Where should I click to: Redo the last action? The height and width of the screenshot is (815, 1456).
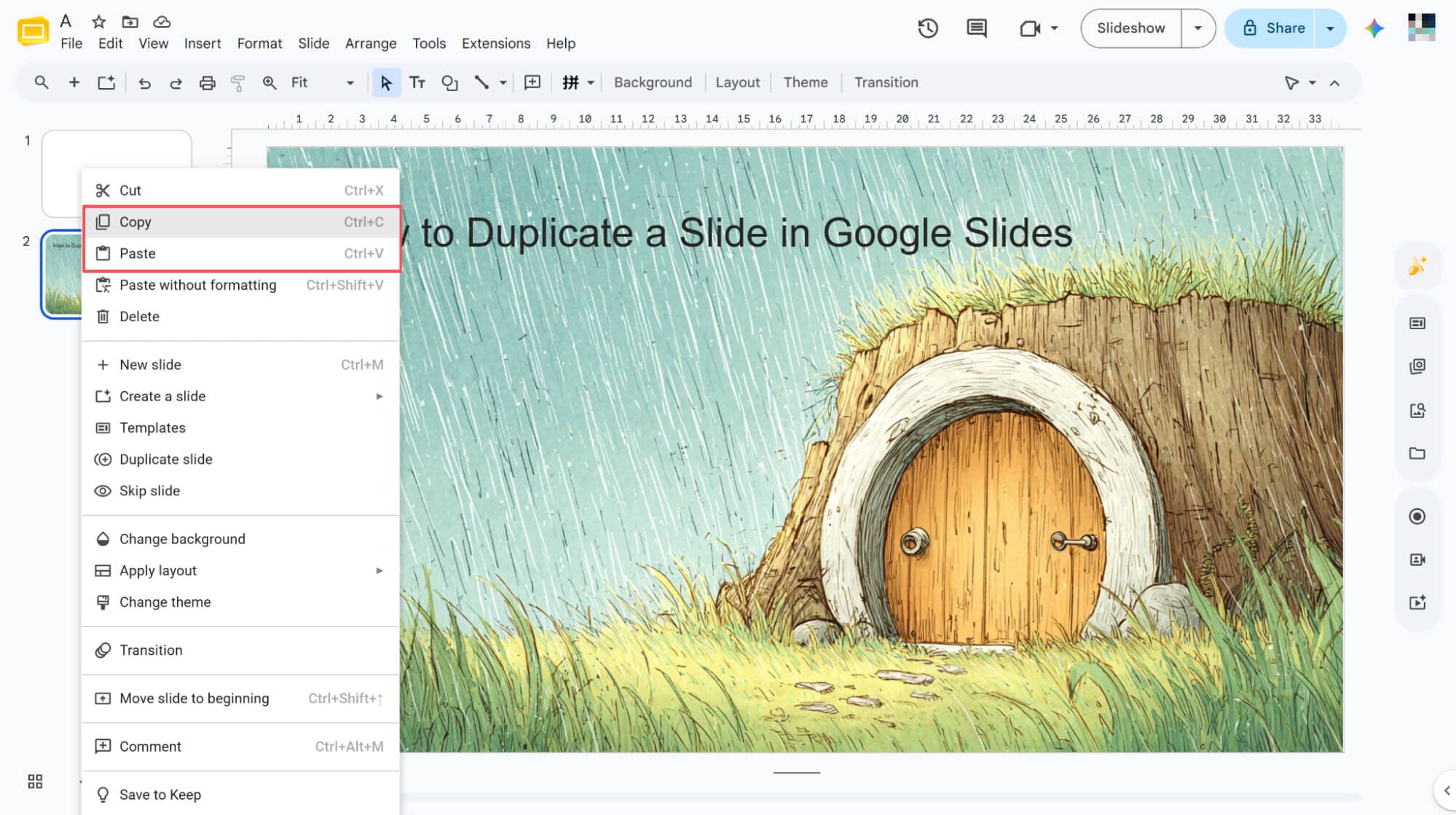pos(176,83)
